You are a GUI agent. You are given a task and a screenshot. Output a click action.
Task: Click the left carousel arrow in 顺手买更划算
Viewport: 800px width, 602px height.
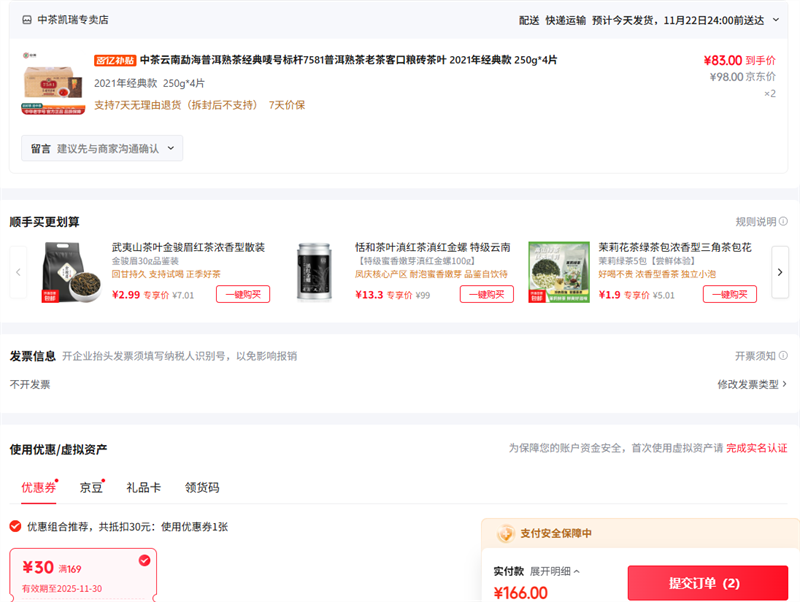coord(18,271)
